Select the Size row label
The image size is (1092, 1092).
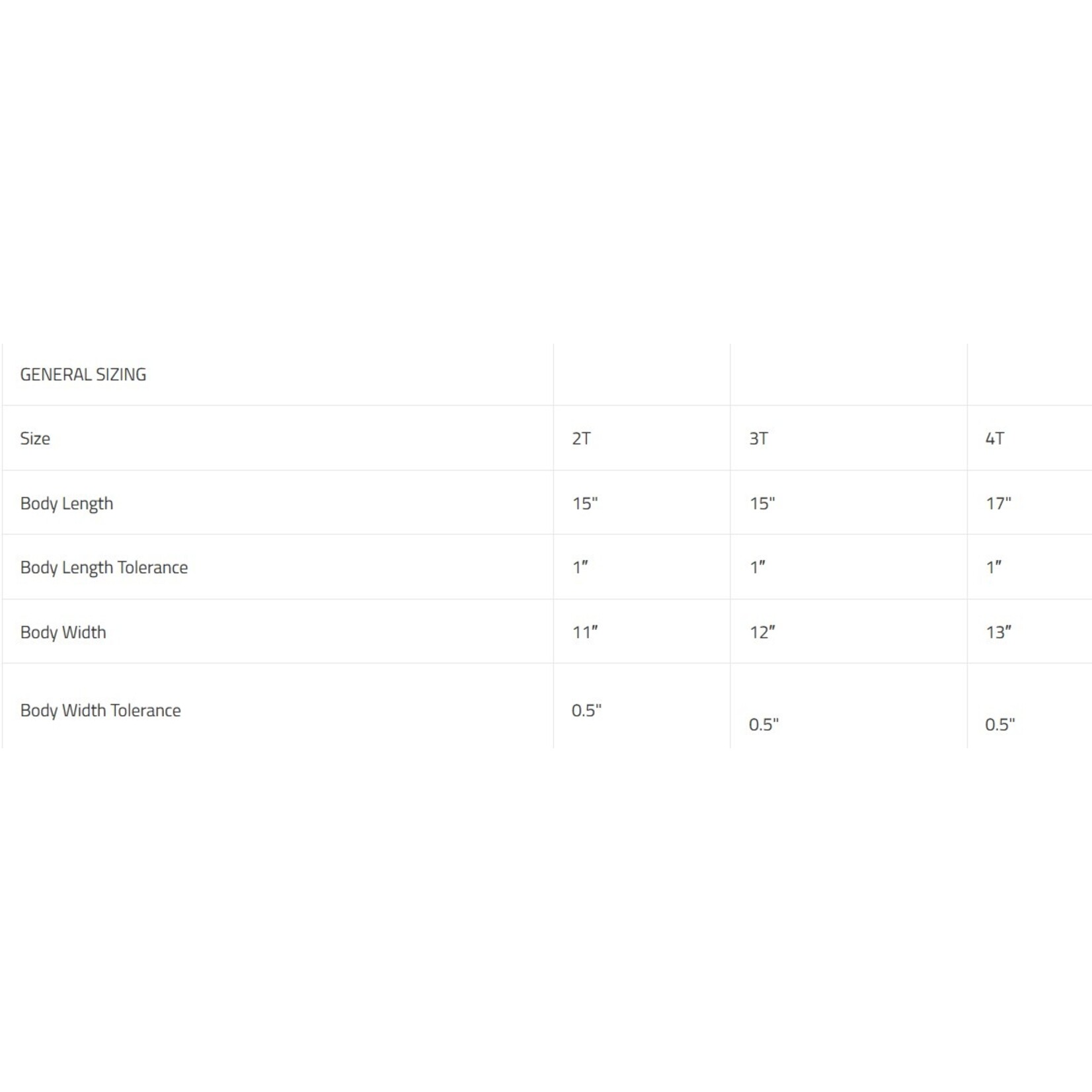(35, 439)
